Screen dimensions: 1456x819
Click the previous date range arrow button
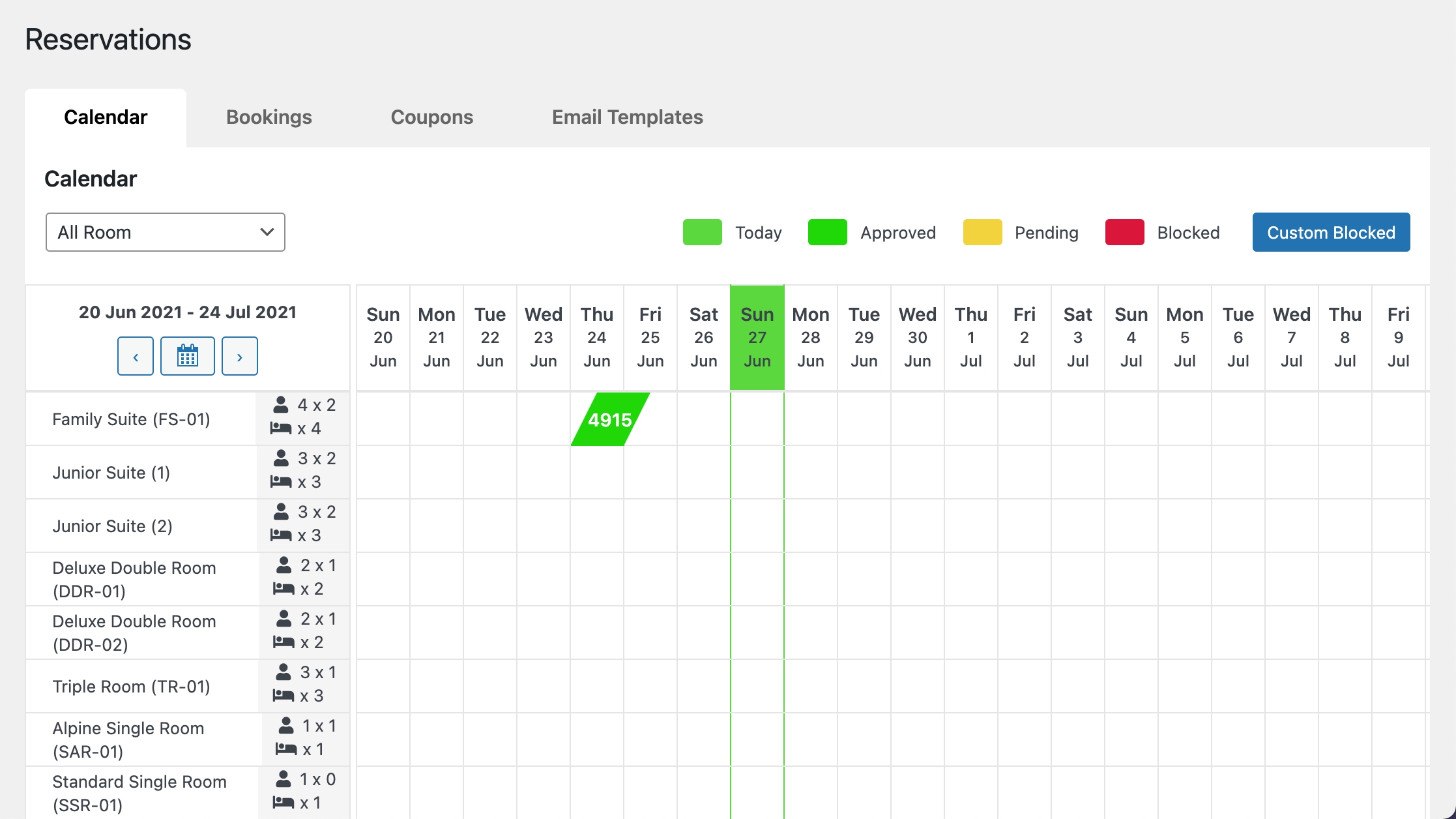pos(136,357)
